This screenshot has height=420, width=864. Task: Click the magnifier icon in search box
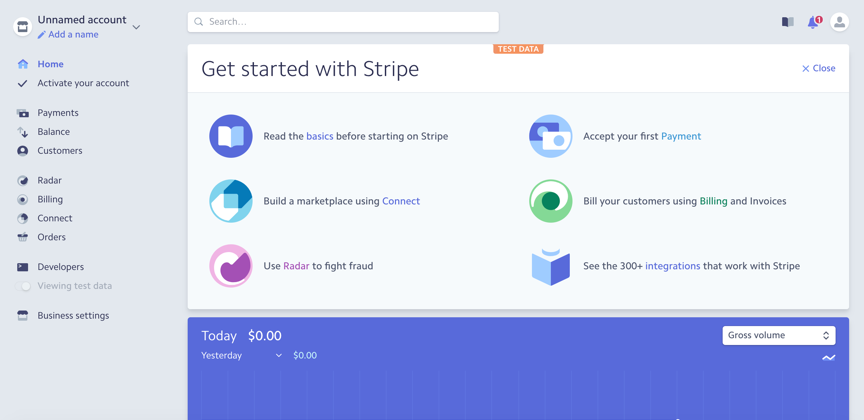point(199,22)
